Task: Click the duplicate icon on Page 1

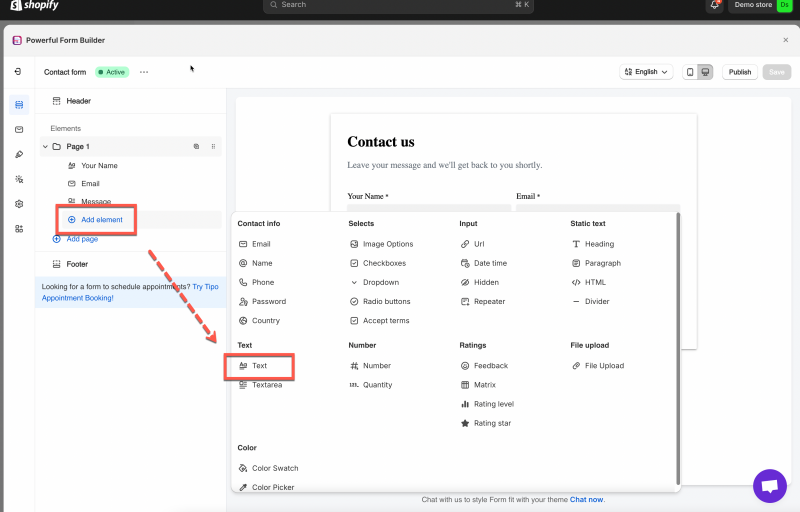Action: point(197,147)
